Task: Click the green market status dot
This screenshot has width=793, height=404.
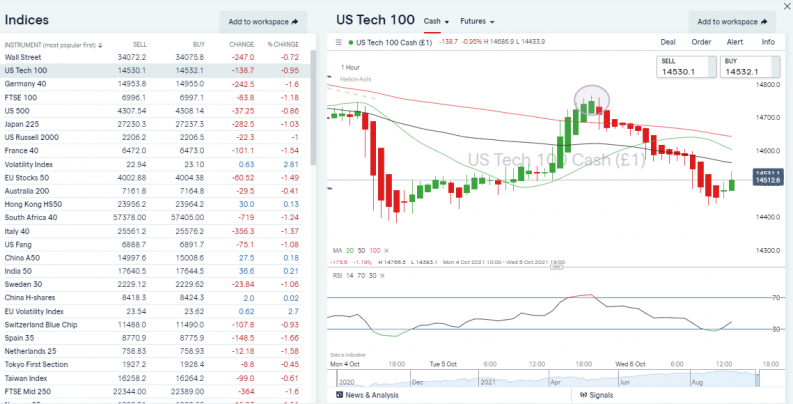Action: tap(350, 42)
